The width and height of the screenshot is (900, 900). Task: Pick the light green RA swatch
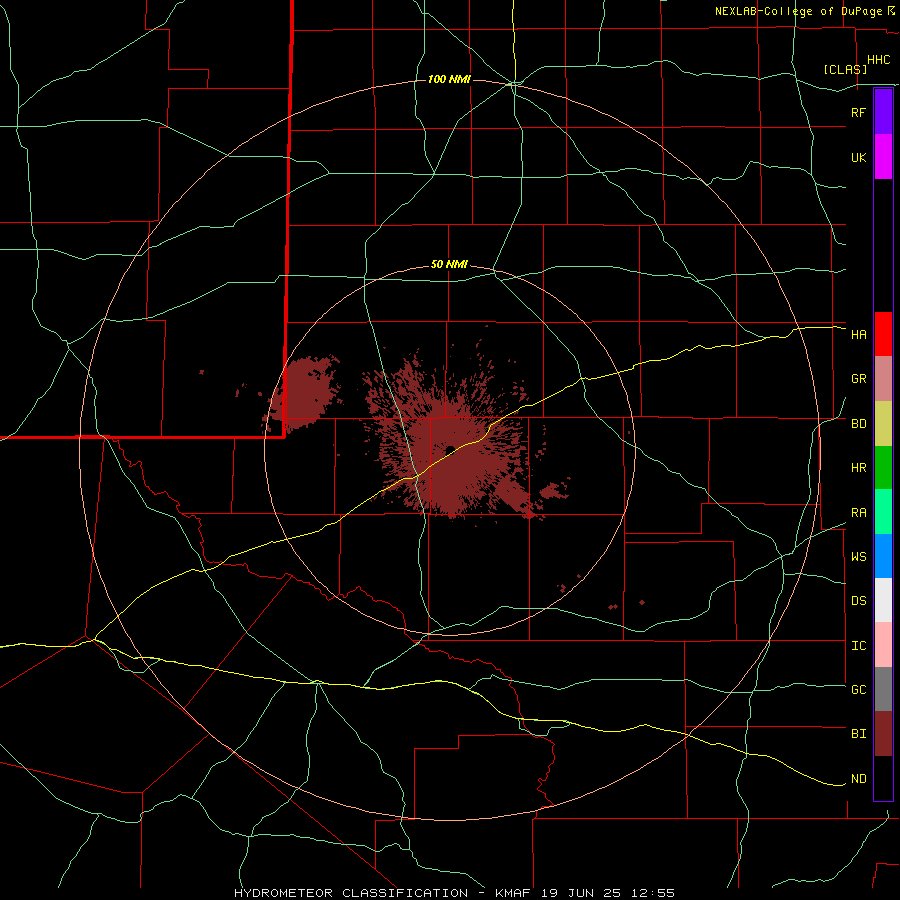click(883, 512)
